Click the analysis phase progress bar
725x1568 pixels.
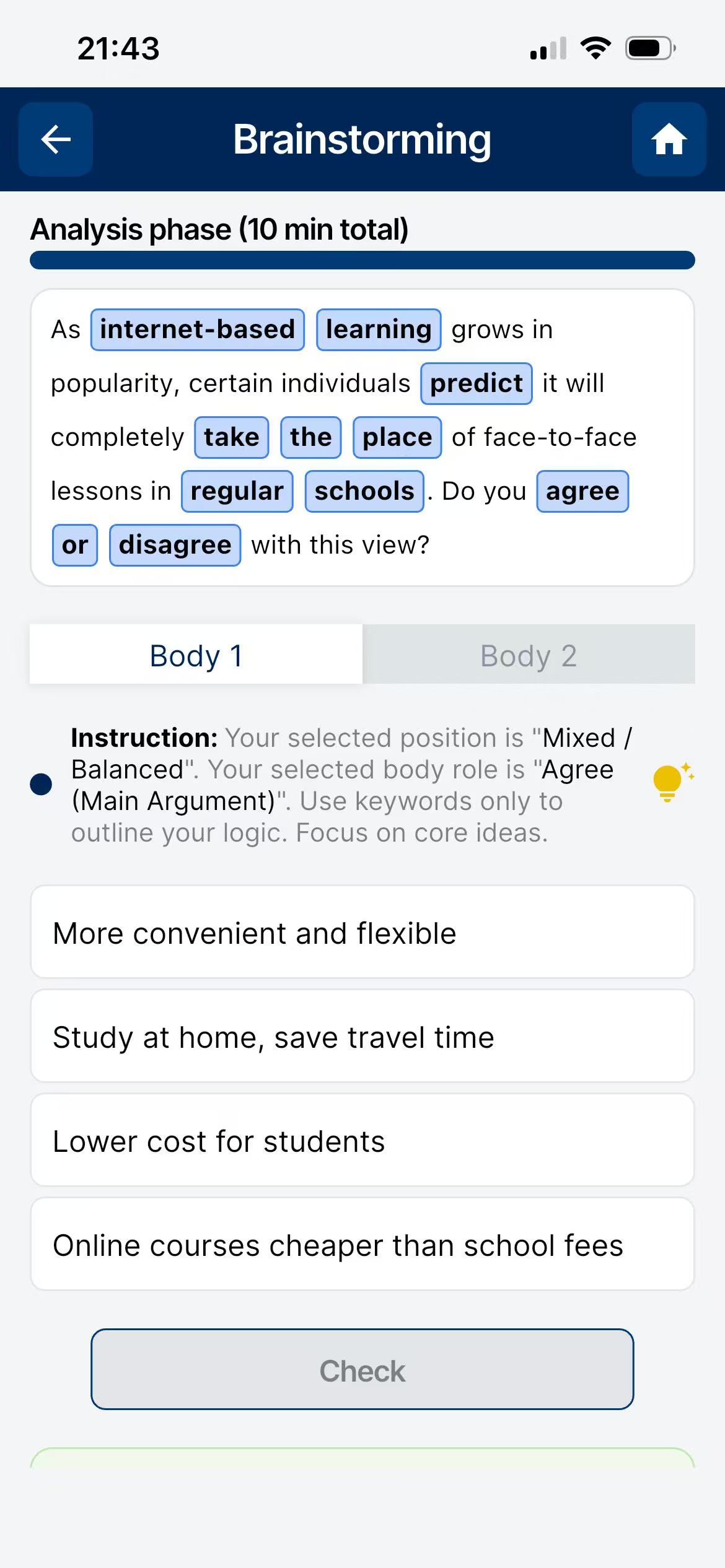362,260
